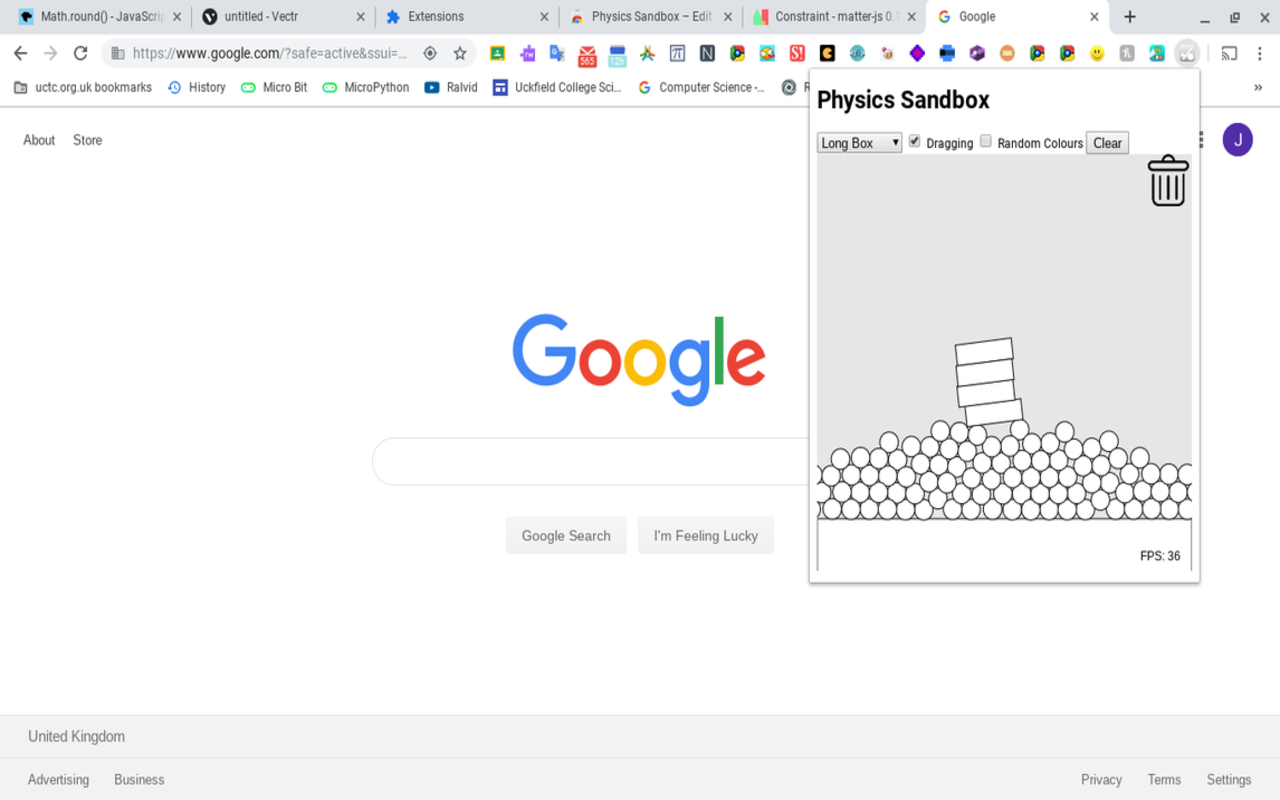Switch to the Constraint - matter-js tab
The height and width of the screenshot is (800, 1280).
pyautogui.click(x=834, y=17)
